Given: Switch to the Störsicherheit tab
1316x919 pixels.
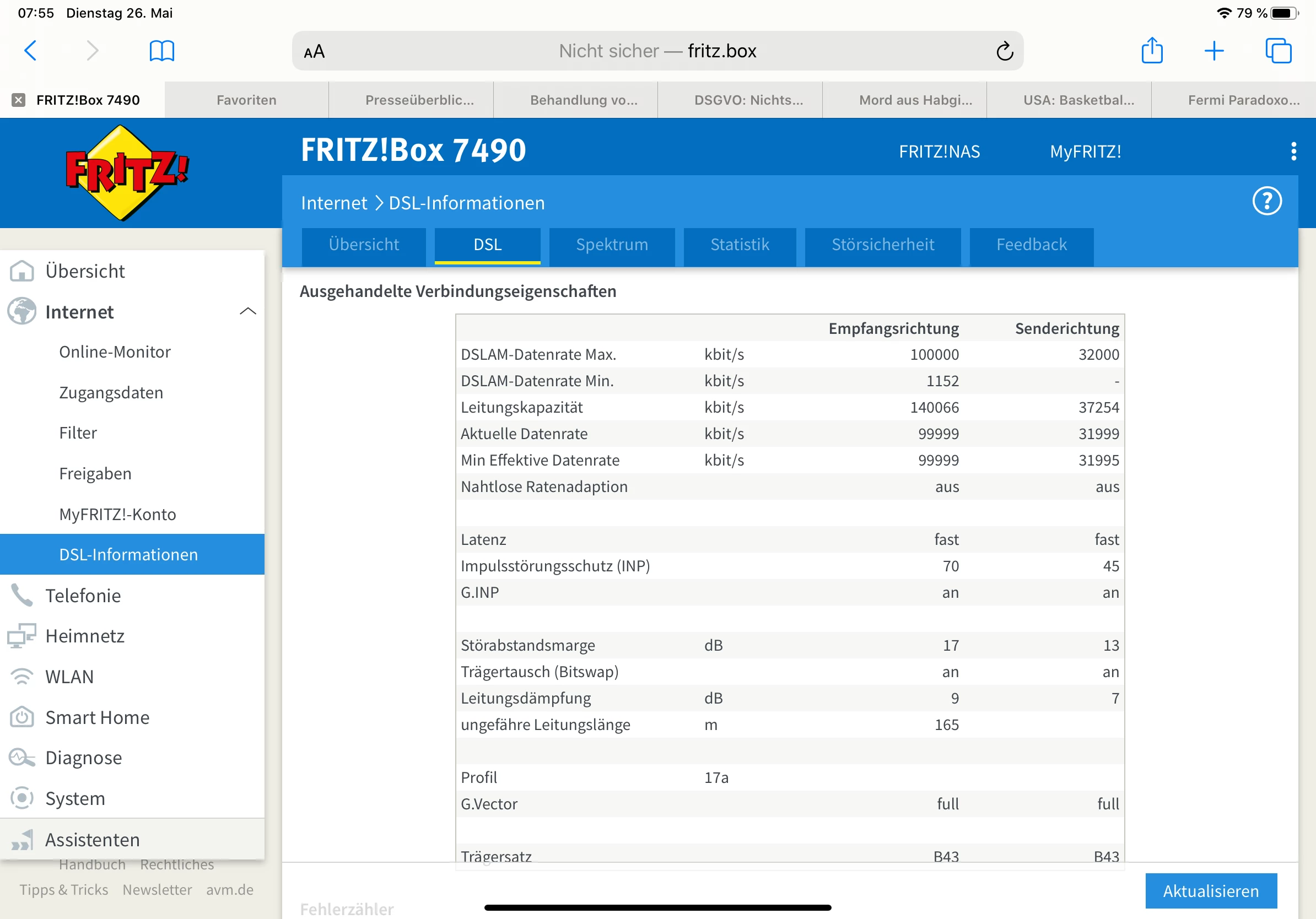Looking at the screenshot, I should click(x=882, y=245).
